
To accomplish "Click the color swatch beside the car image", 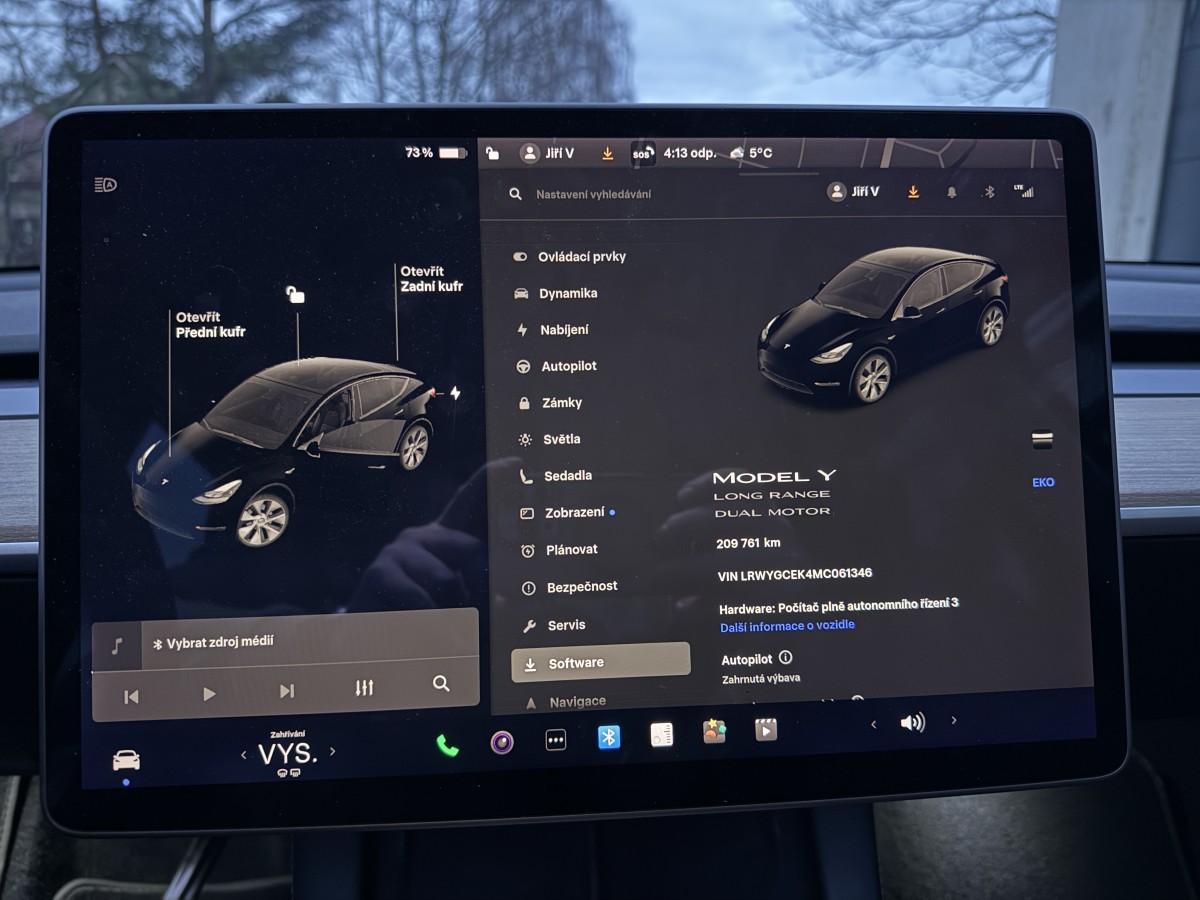I will click(1042, 439).
